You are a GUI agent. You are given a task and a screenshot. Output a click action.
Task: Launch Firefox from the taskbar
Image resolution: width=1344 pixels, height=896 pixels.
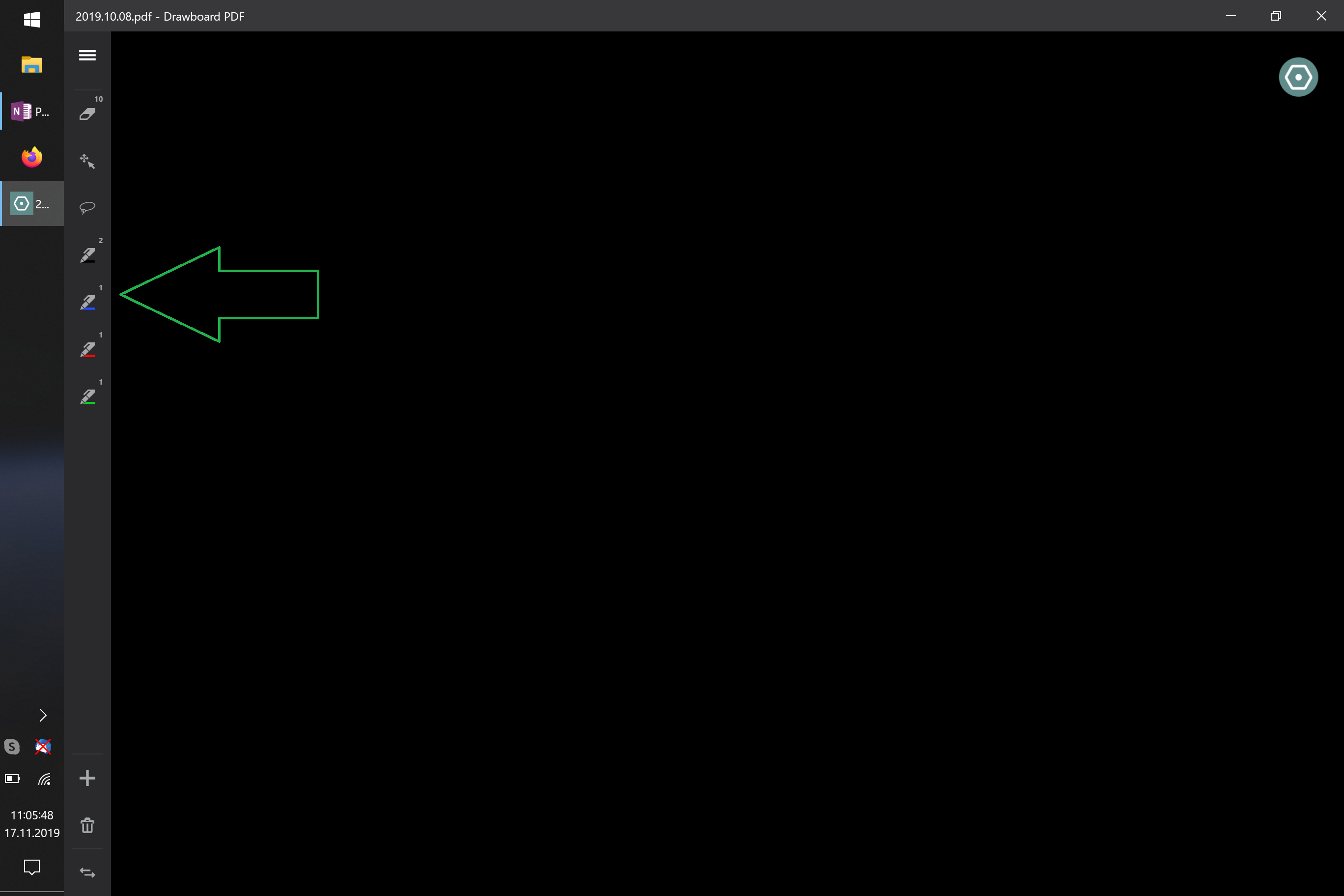(x=32, y=157)
